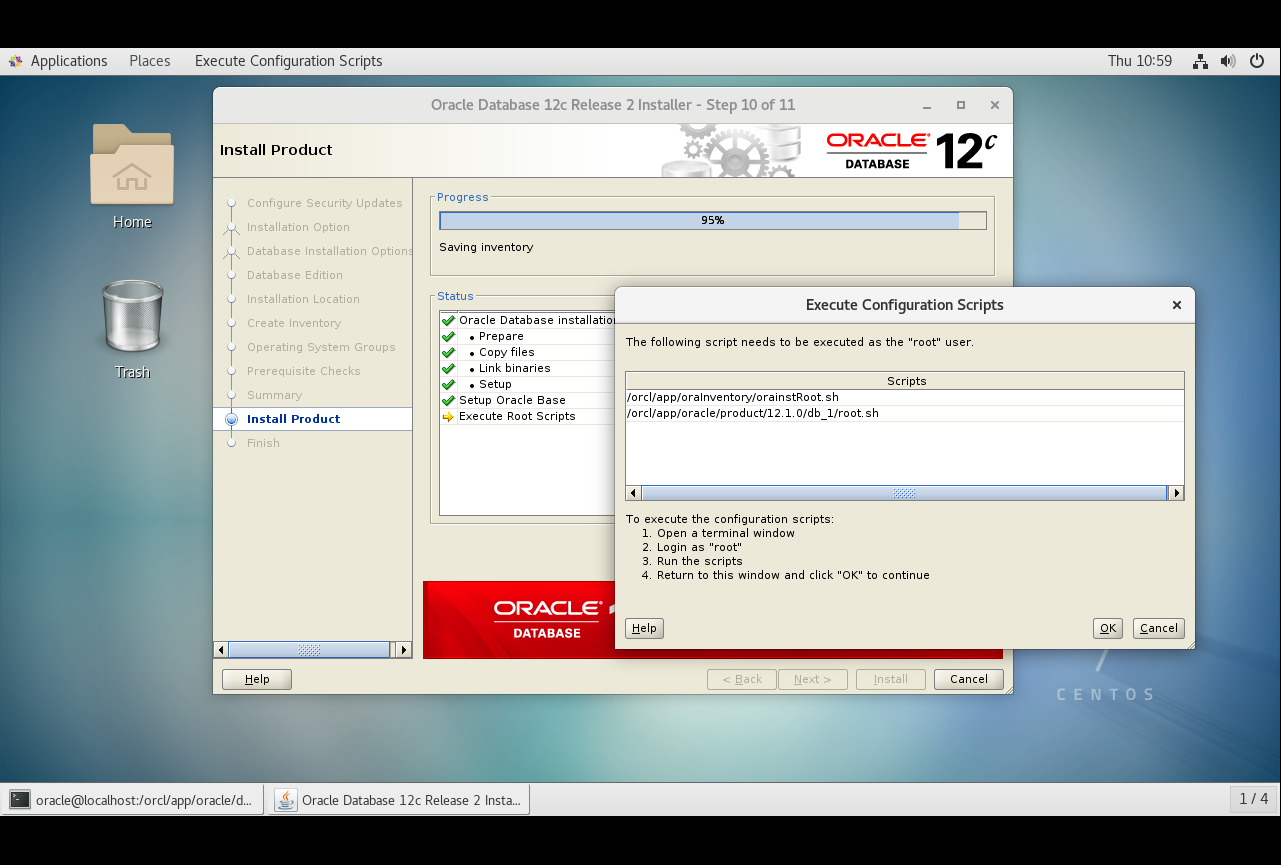Viewport: 1281px width, 865px height.
Task: Open the Places menu
Action: (x=150, y=61)
